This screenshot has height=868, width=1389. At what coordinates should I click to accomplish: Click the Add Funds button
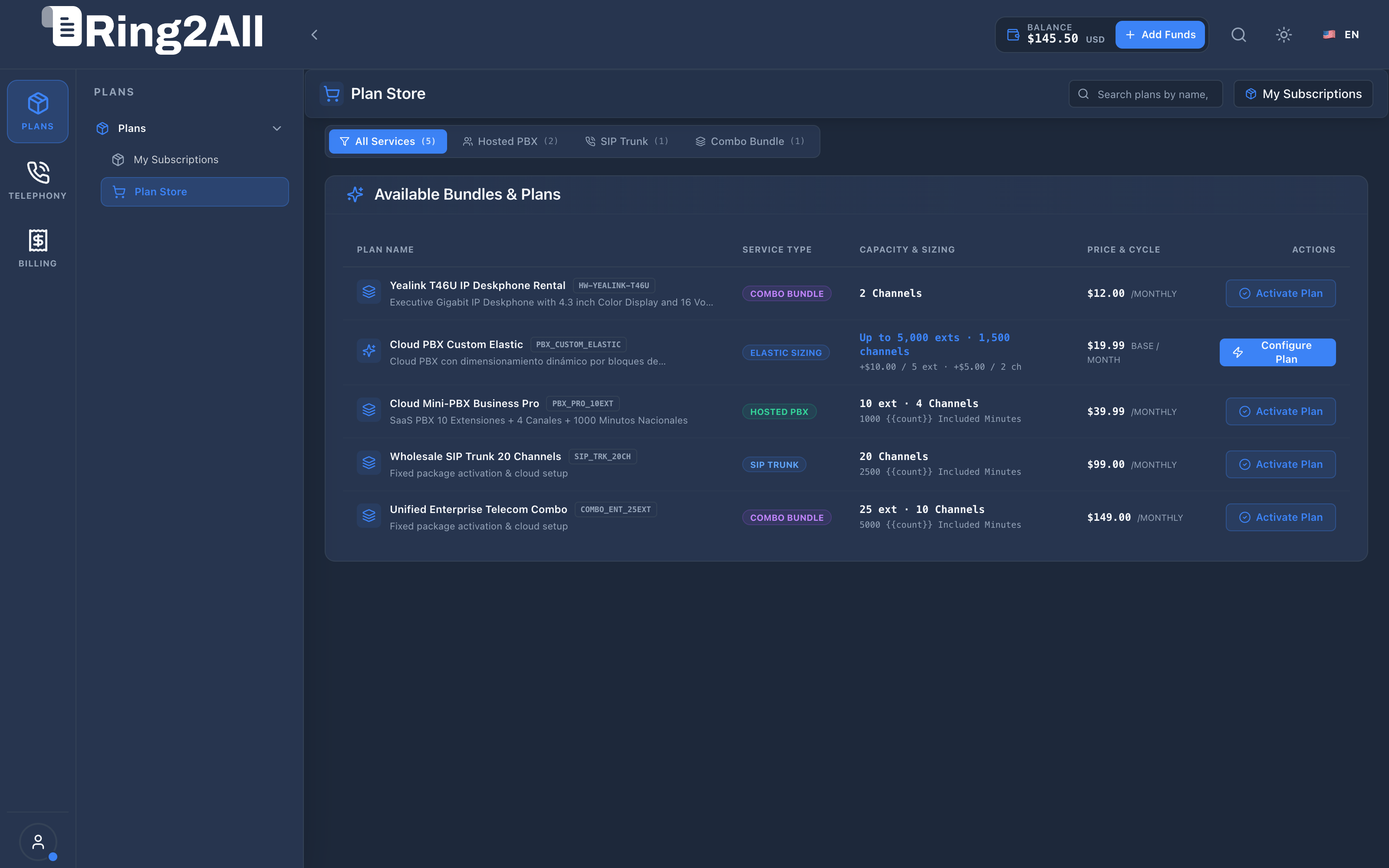(1160, 35)
